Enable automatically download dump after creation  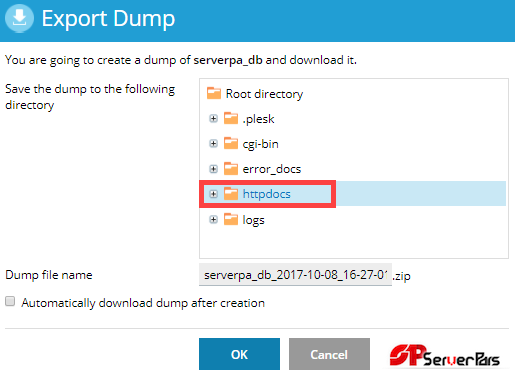click(10, 301)
